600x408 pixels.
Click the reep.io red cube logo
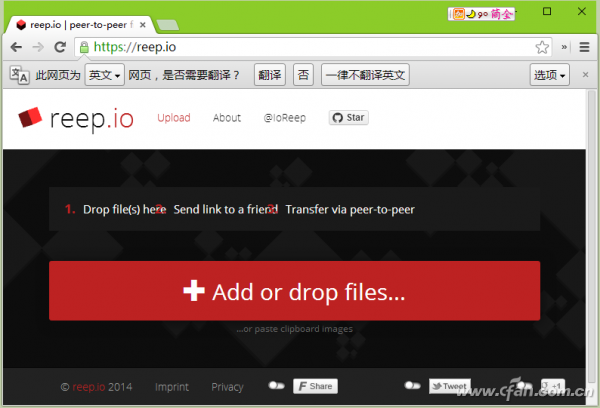(x=30, y=117)
